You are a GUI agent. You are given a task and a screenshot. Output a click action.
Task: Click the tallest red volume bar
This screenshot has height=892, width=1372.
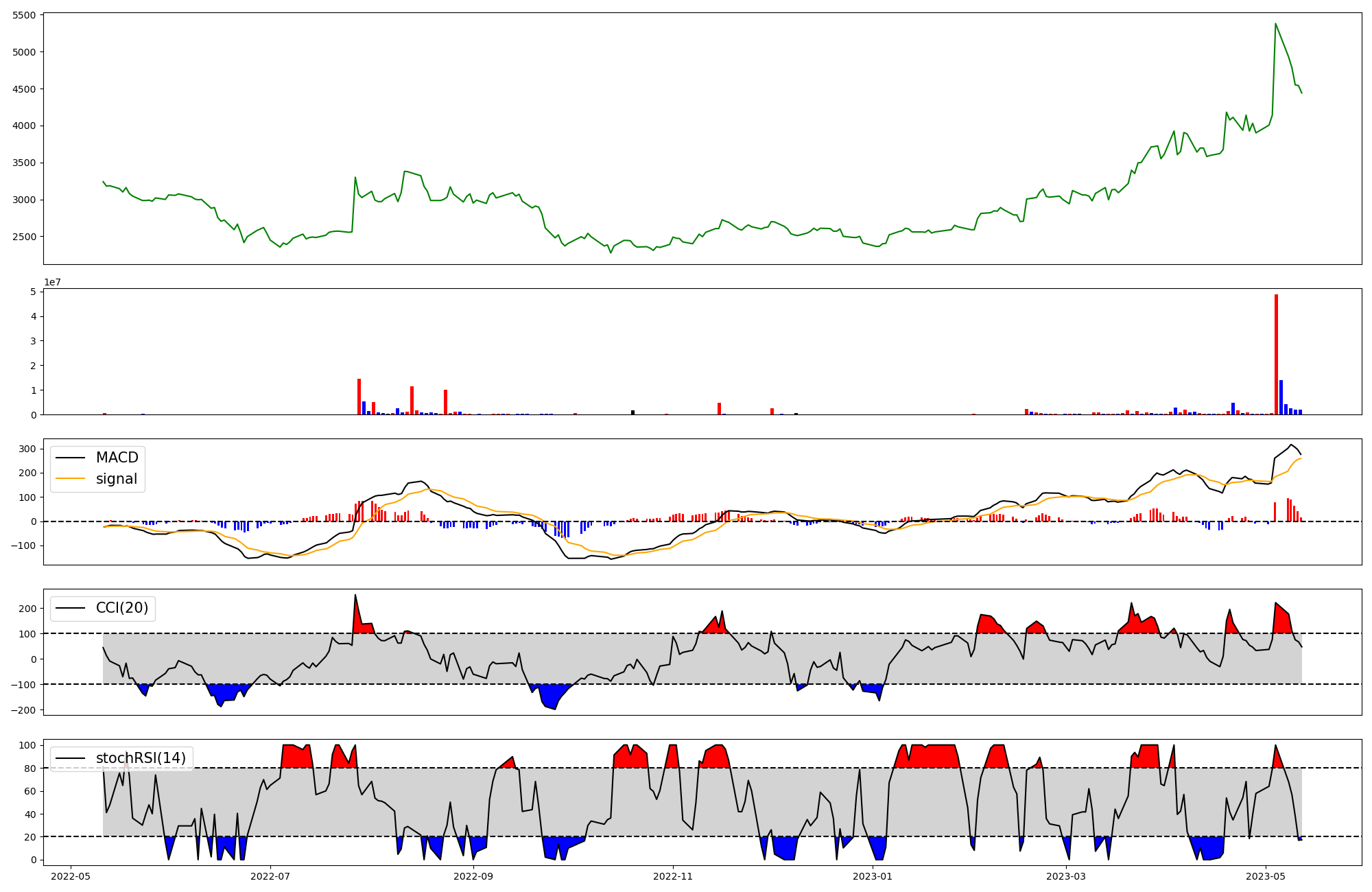tap(1276, 353)
